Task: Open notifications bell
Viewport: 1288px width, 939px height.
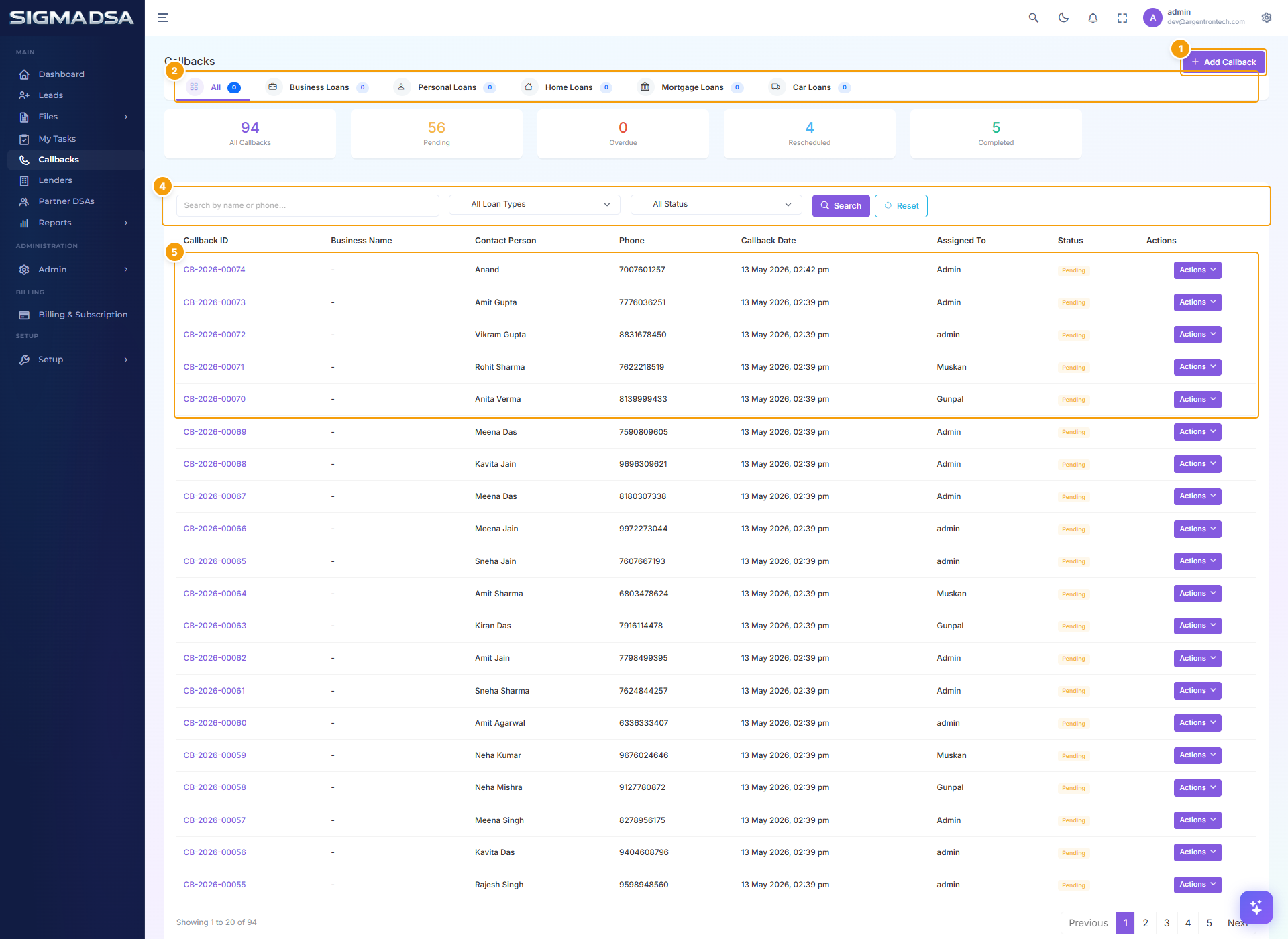Action: pyautogui.click(x=1093, y=18)
